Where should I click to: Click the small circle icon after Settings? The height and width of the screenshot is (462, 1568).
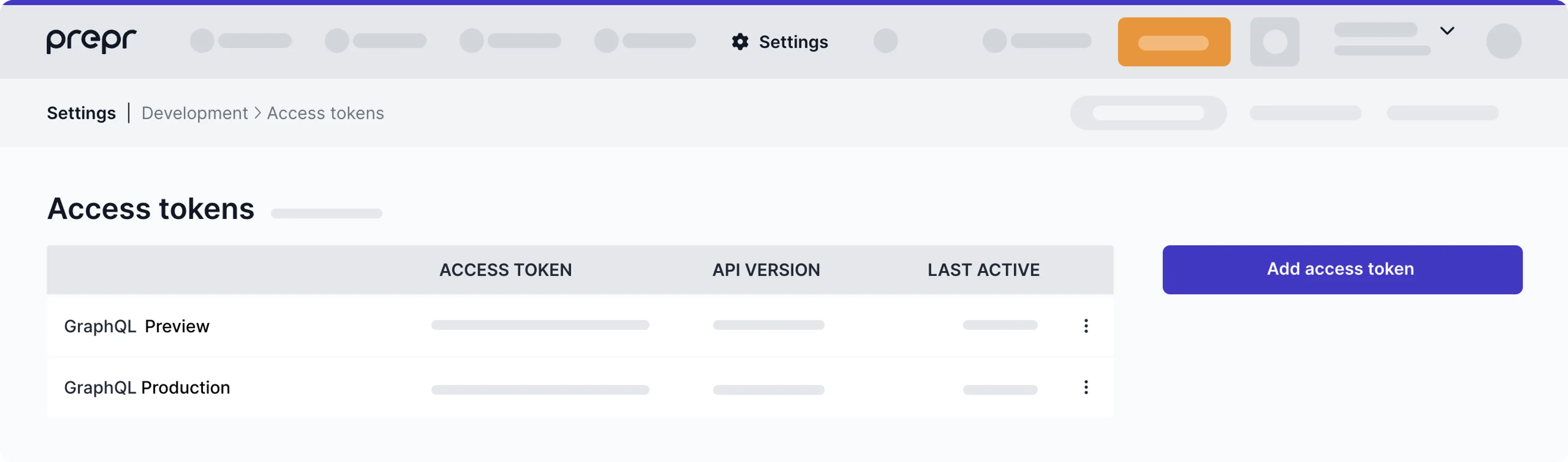click(886, 41)
